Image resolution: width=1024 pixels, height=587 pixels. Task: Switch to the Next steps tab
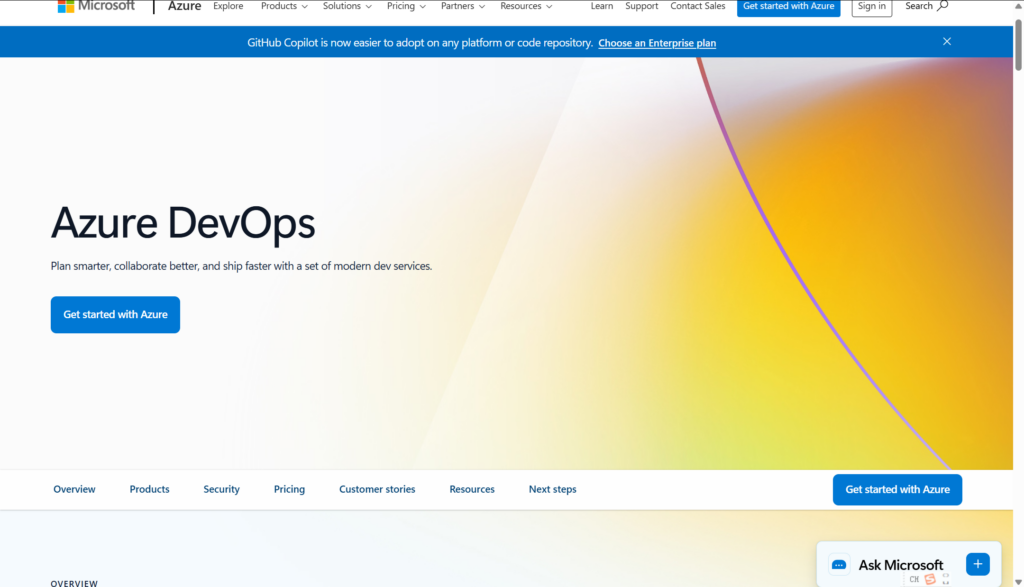(552, 489)
